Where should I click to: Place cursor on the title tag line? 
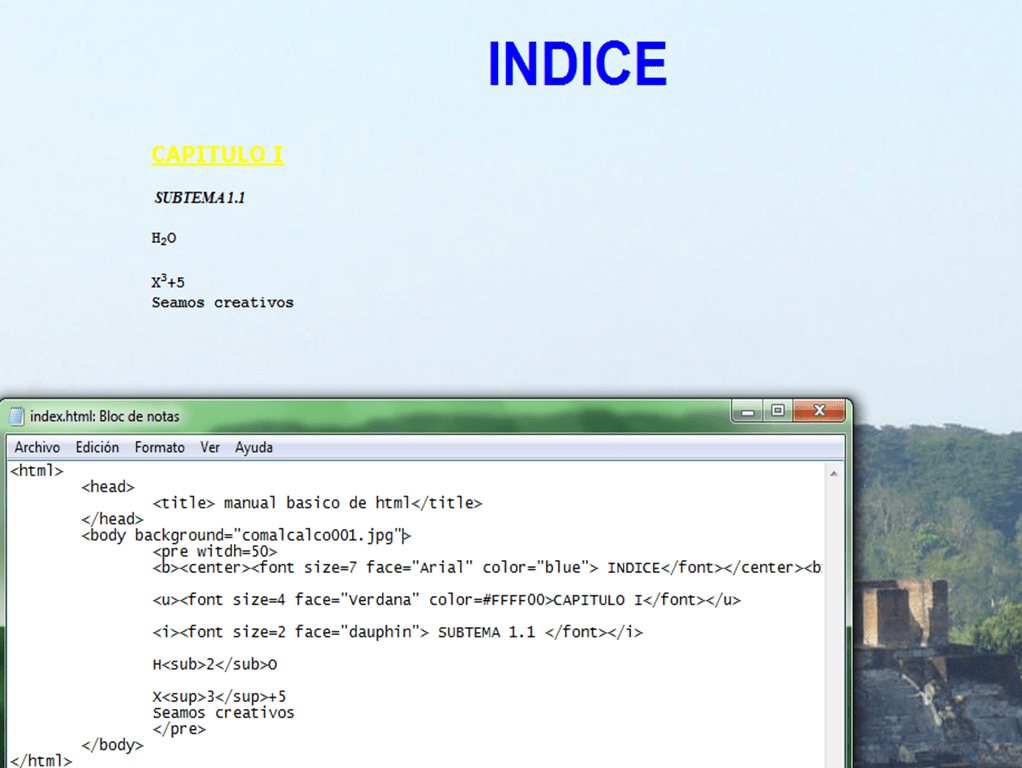pyautogui.click(x=317, y=503)
